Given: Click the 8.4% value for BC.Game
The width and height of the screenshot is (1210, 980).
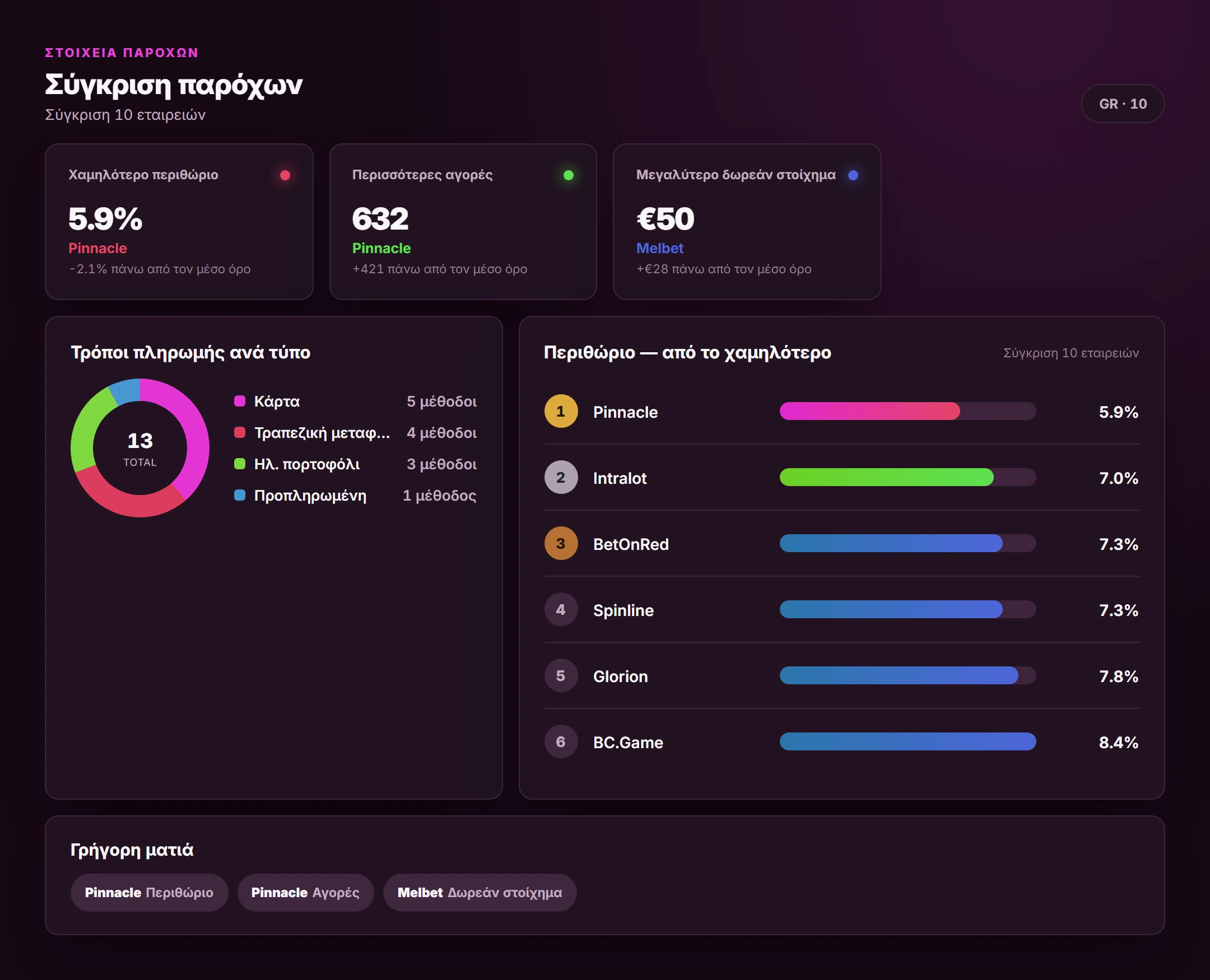Looking at the screenshot, I should coord(1119,743).
